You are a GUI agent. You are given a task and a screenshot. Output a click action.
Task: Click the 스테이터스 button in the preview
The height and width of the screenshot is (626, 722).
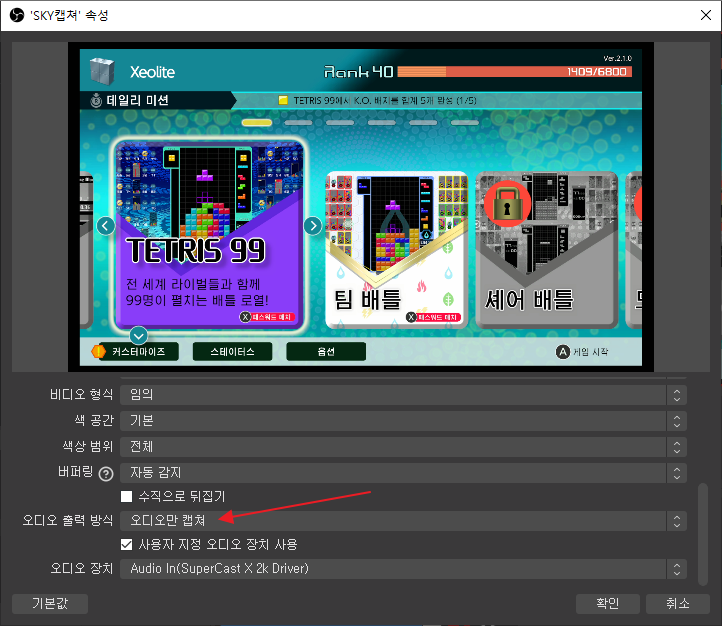(x=233, y=352)
